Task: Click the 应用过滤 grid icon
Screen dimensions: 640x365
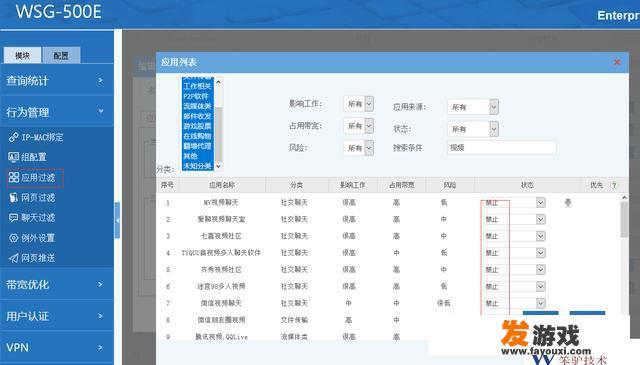Action: (x=13, y=177)
